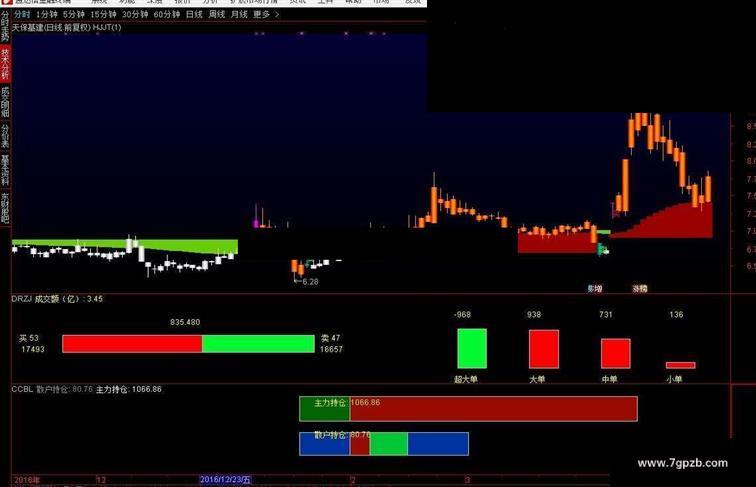This screenshot has height=487, width=756.
Task: Select the 60分钟 period tab
Action: pyautogui.click(x=167, y=14)
